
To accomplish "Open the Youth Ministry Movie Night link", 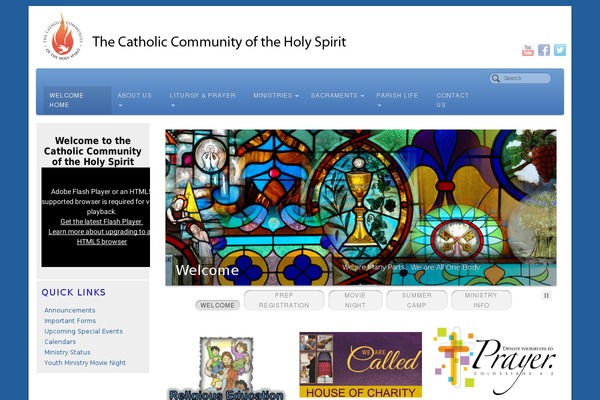I will 85,363.
